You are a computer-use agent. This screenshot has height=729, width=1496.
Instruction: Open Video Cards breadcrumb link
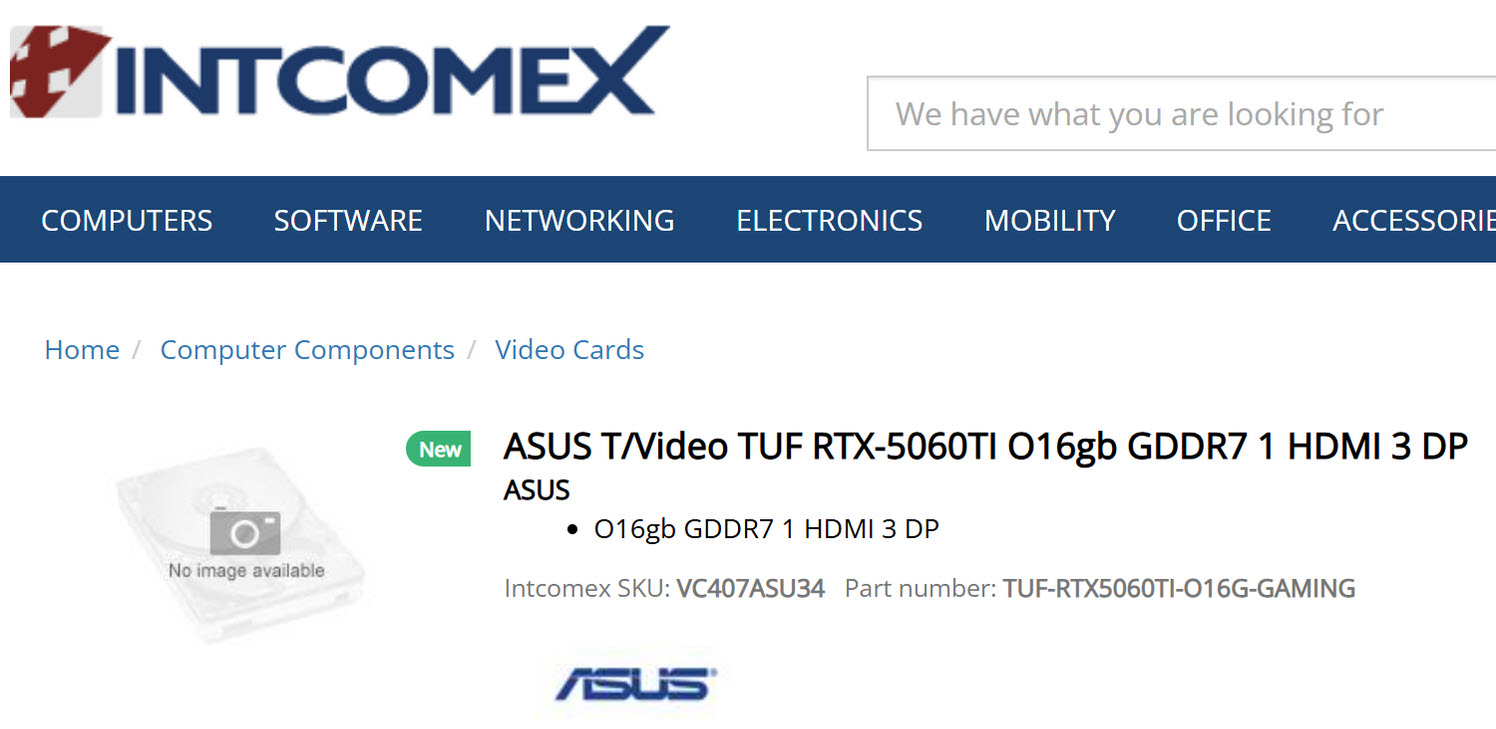(x=569, y=350)
